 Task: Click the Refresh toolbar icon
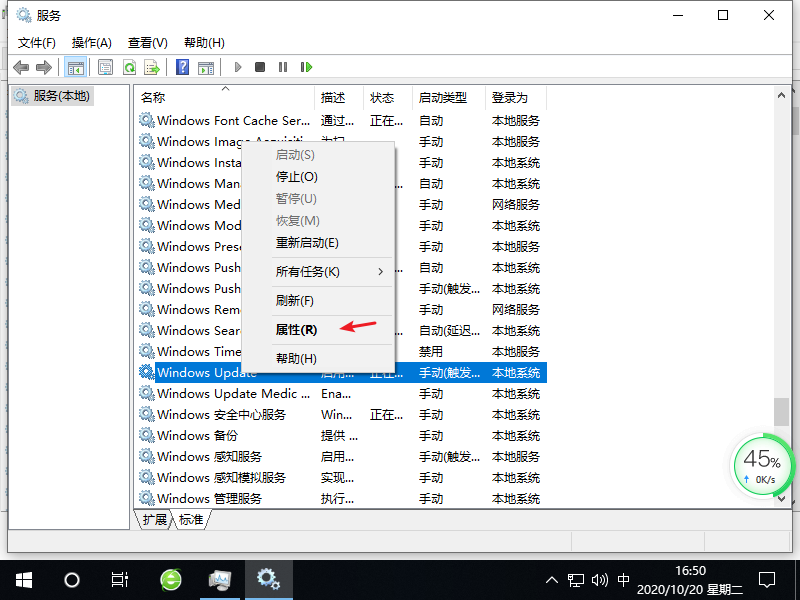coord(131,67)
